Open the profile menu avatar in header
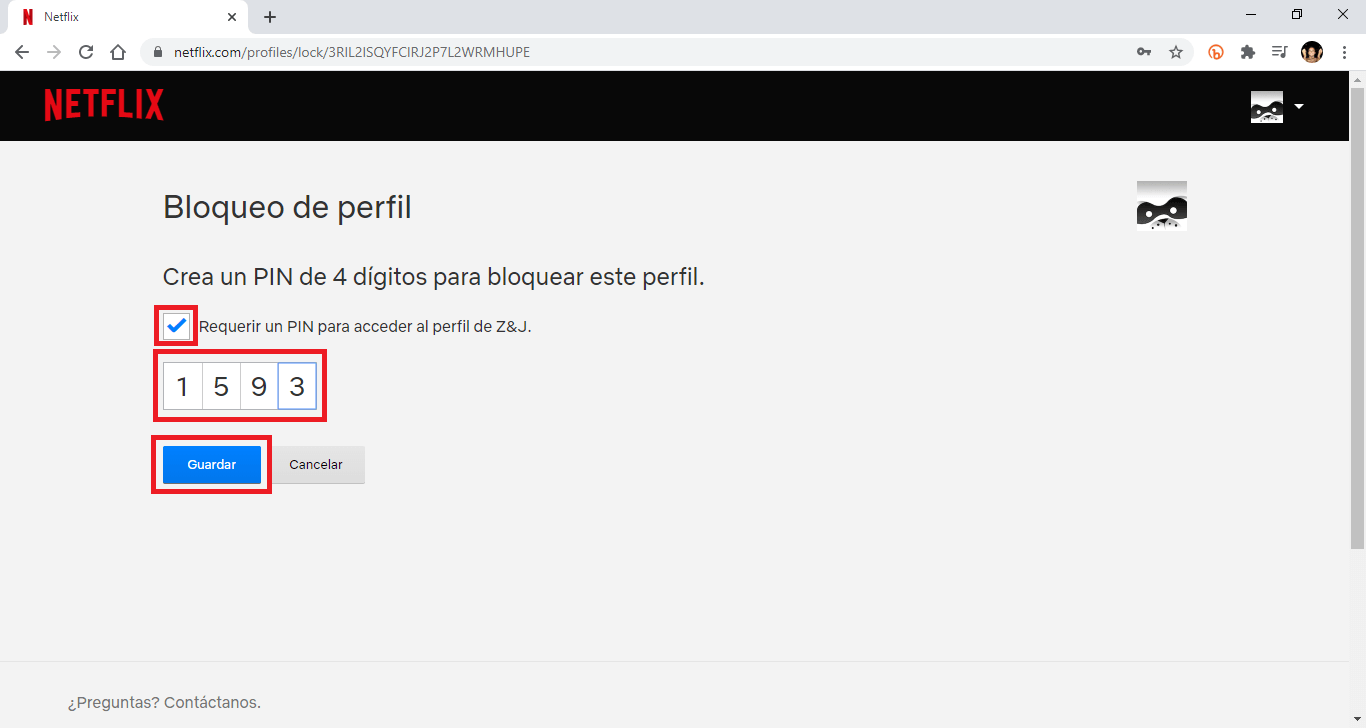The height and width of the screenshot is (728, 1366). click(1267, 106)
